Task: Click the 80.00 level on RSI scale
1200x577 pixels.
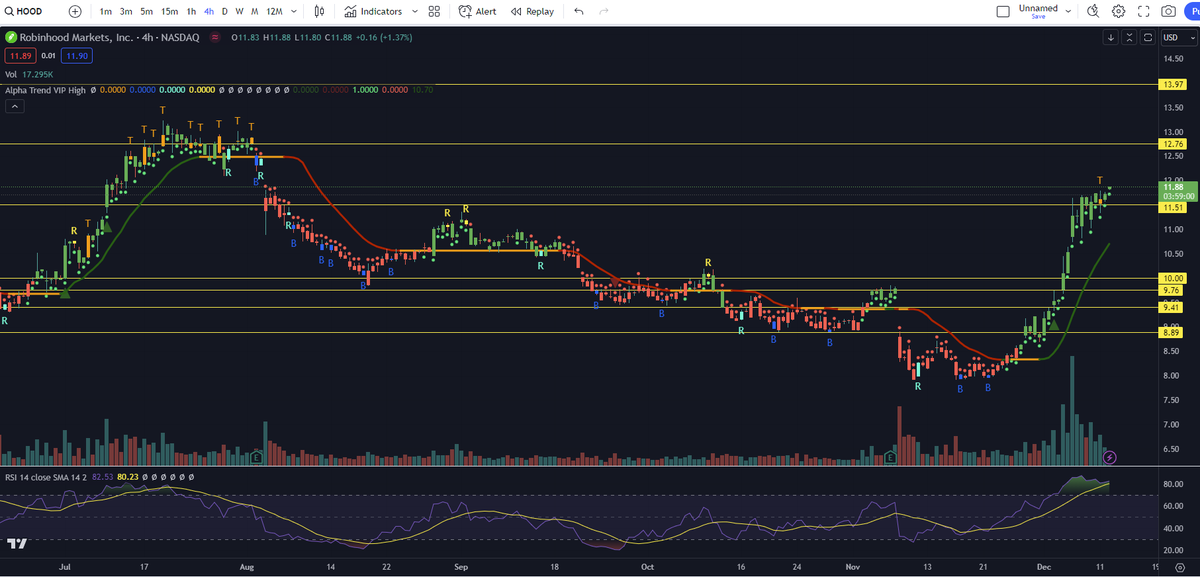Action: [1172, 484]
